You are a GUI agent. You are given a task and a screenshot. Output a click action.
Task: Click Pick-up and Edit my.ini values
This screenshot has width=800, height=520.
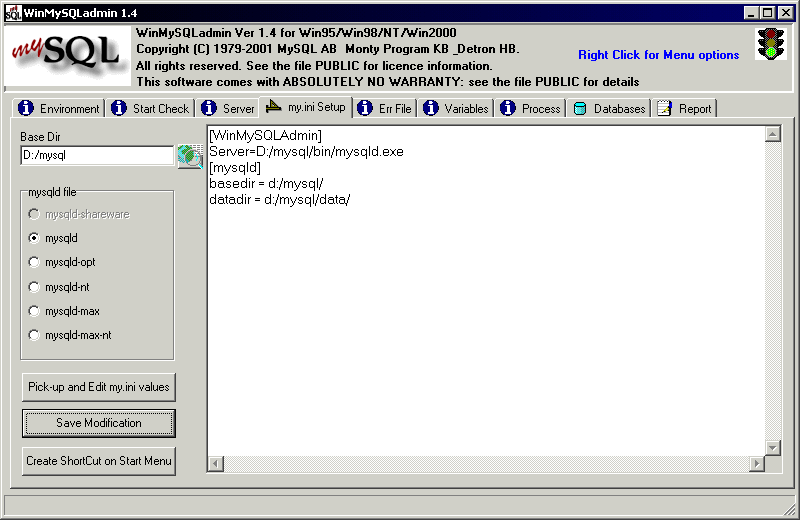(x=98, y=387)
